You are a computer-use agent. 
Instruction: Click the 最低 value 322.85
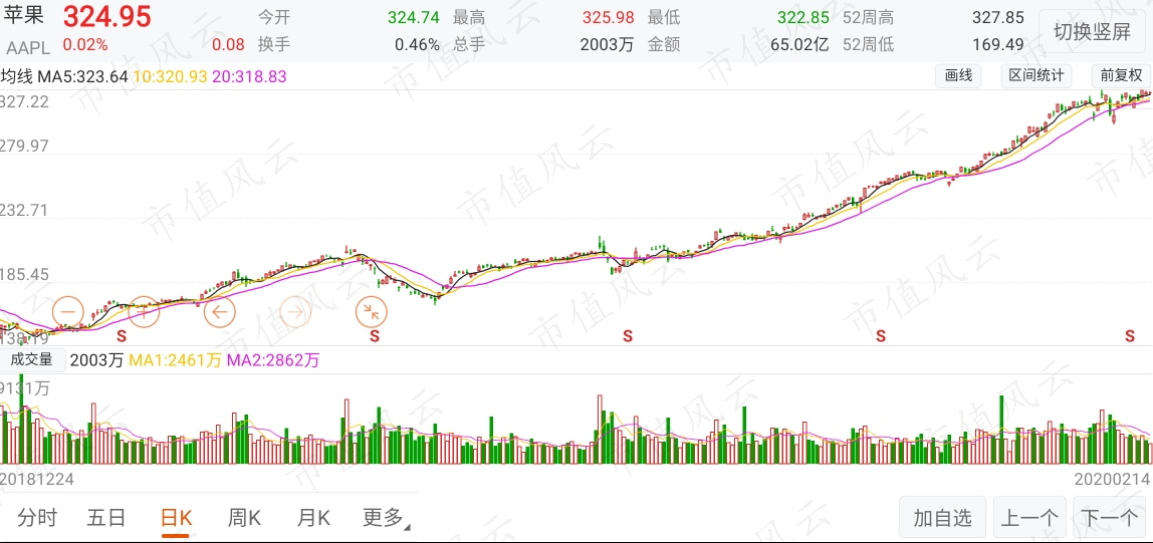803,18
